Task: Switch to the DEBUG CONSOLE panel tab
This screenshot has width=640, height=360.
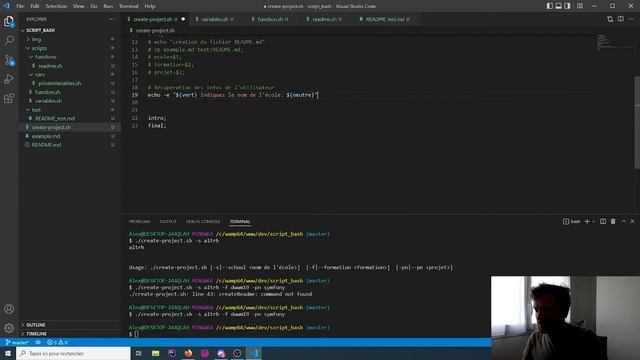Action: (203, 222)
